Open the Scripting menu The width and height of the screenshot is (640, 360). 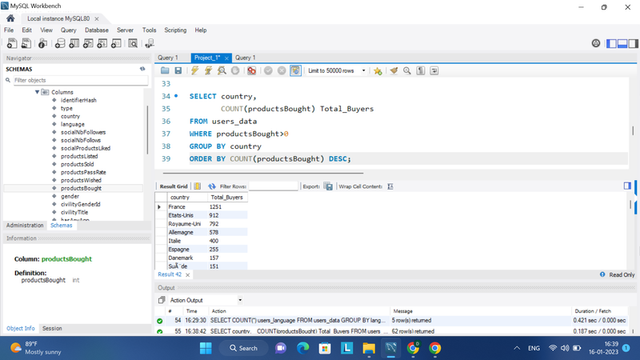coord(176,30)
